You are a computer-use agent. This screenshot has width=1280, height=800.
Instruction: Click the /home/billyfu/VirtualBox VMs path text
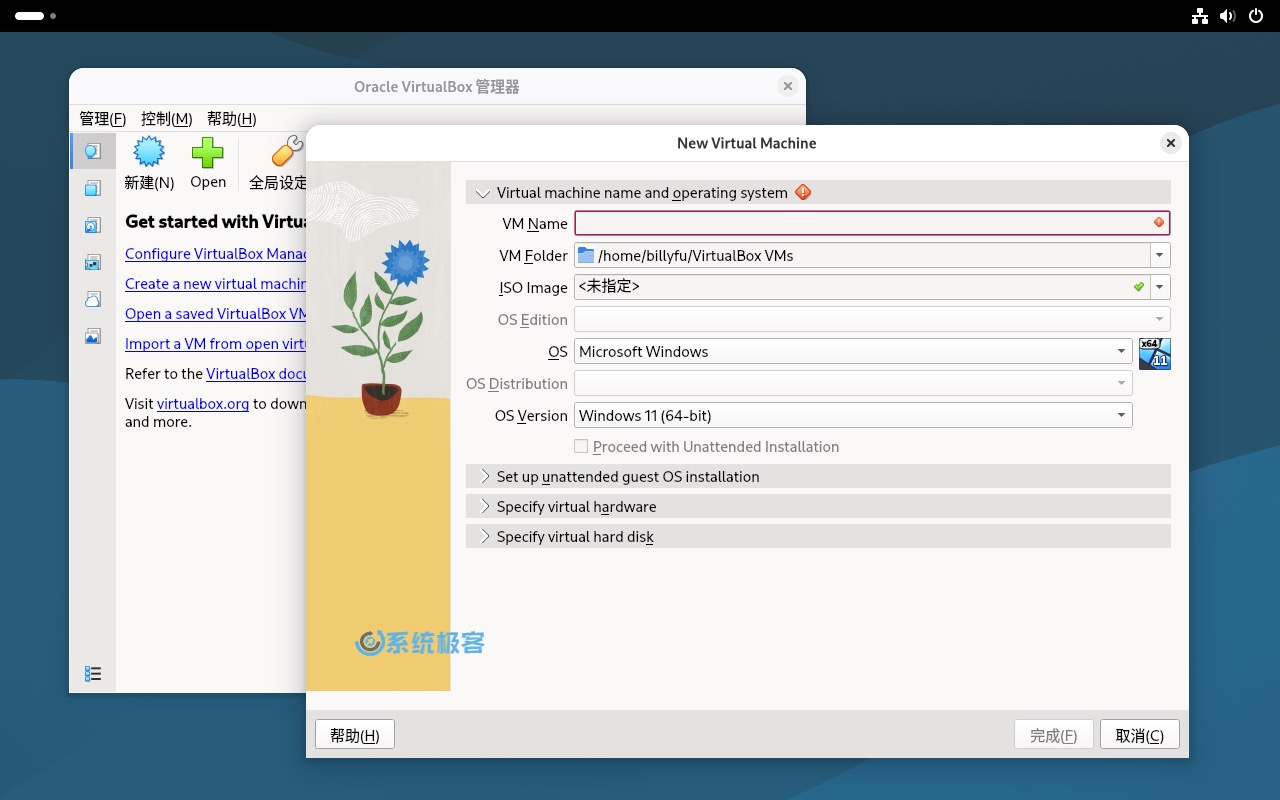click(x=695, y=255)
